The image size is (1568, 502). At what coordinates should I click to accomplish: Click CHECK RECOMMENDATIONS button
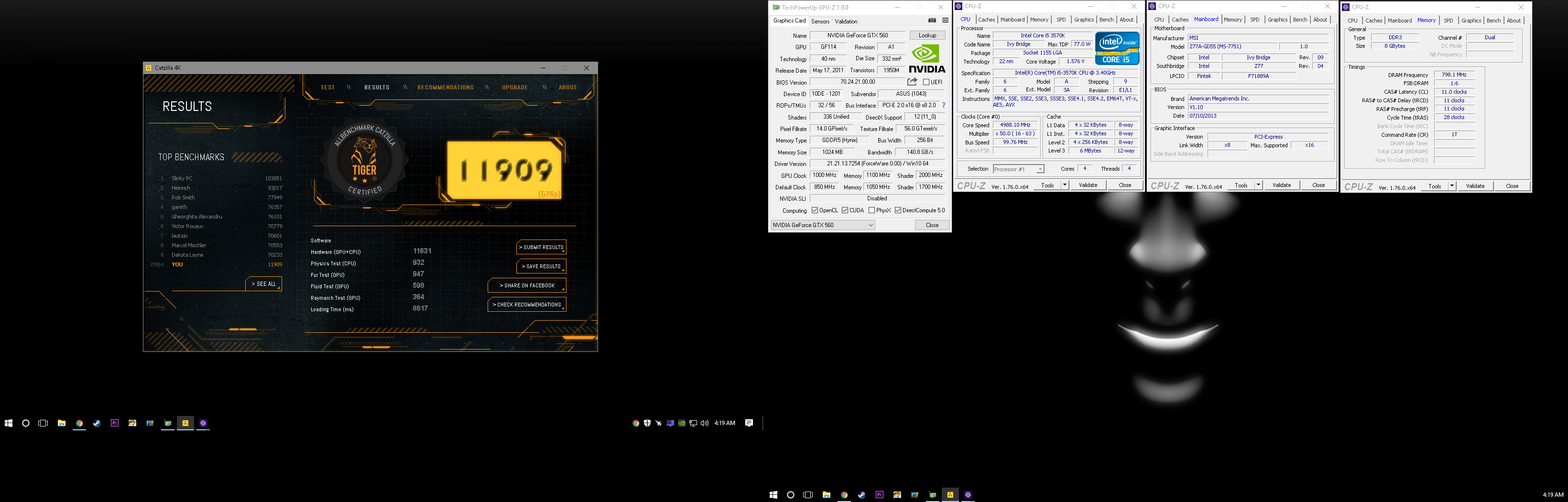point(527,305)
